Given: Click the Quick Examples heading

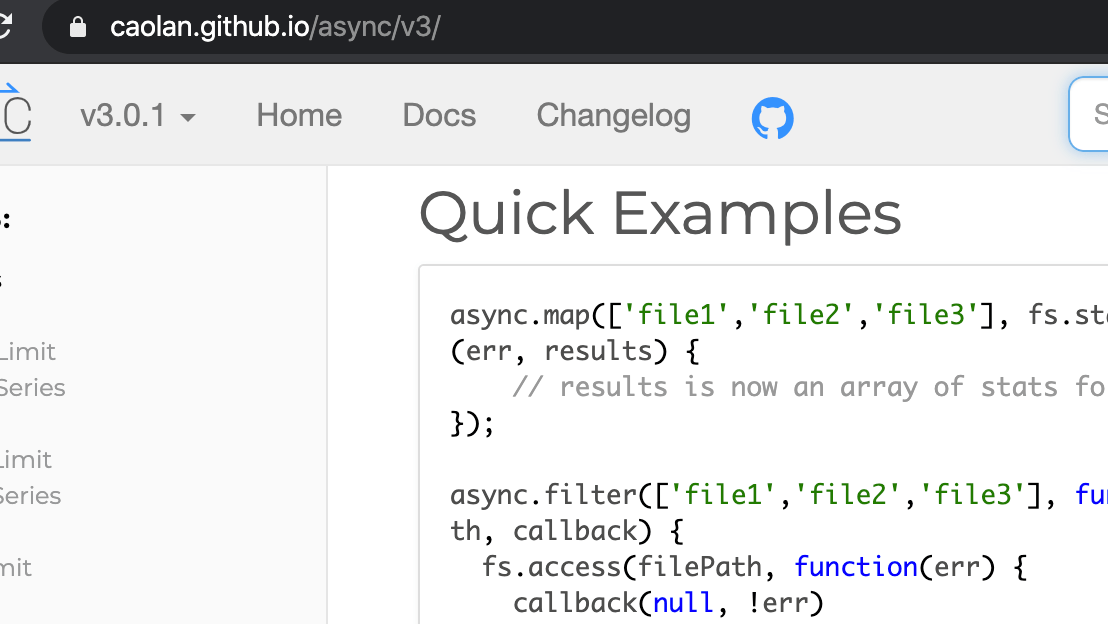Looking at the screenshot, I should [x=660, y=214].
